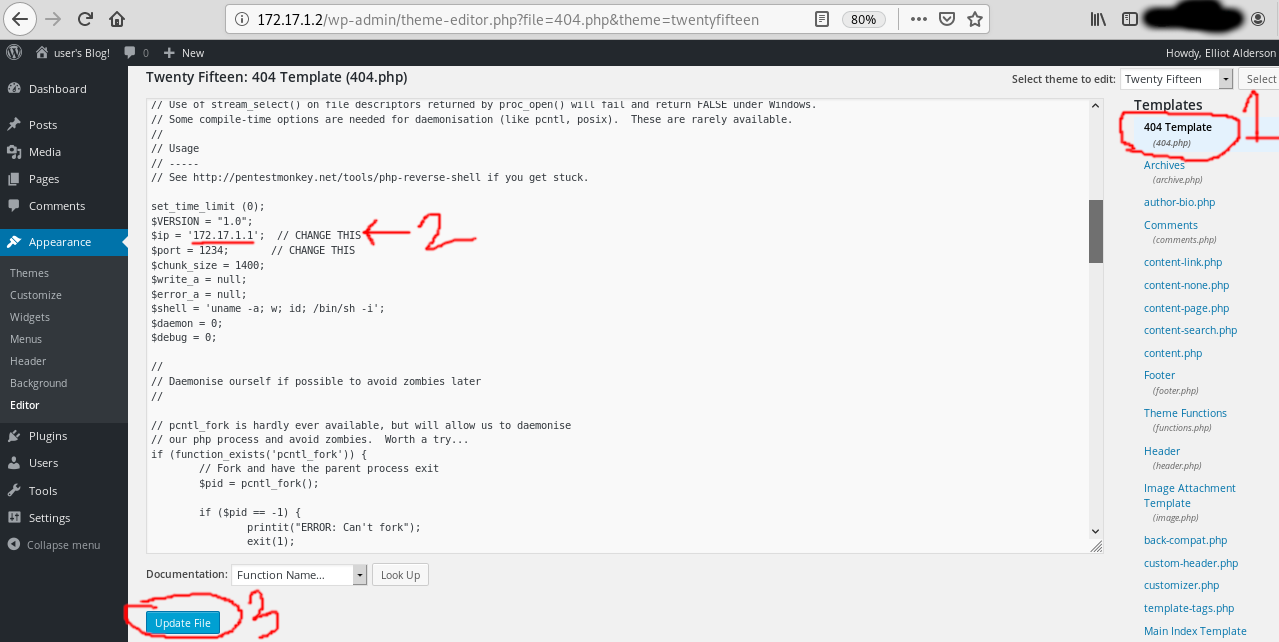Open the Main Index Template

(x=1195, y=631)
